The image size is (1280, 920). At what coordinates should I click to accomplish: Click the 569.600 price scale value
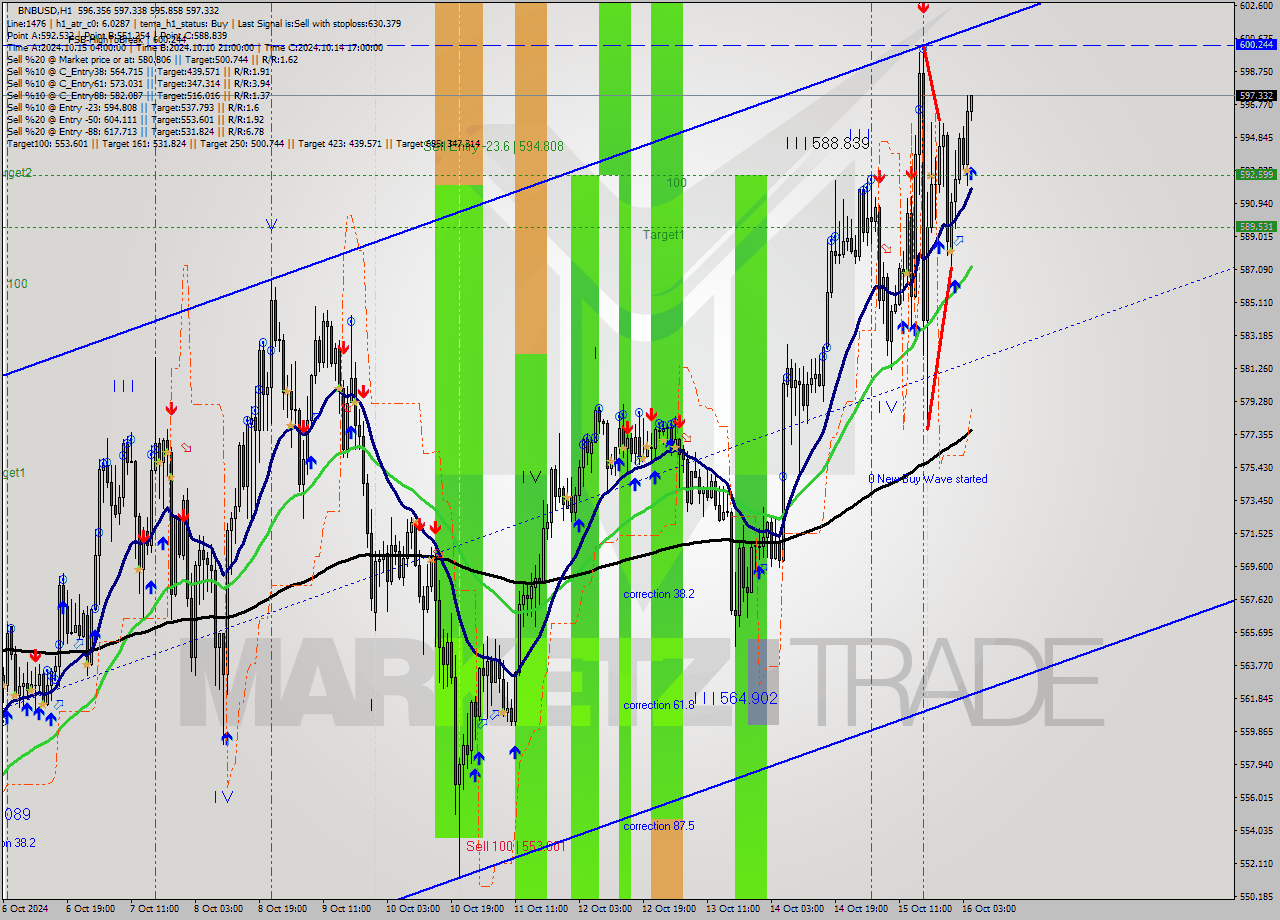1255,567
